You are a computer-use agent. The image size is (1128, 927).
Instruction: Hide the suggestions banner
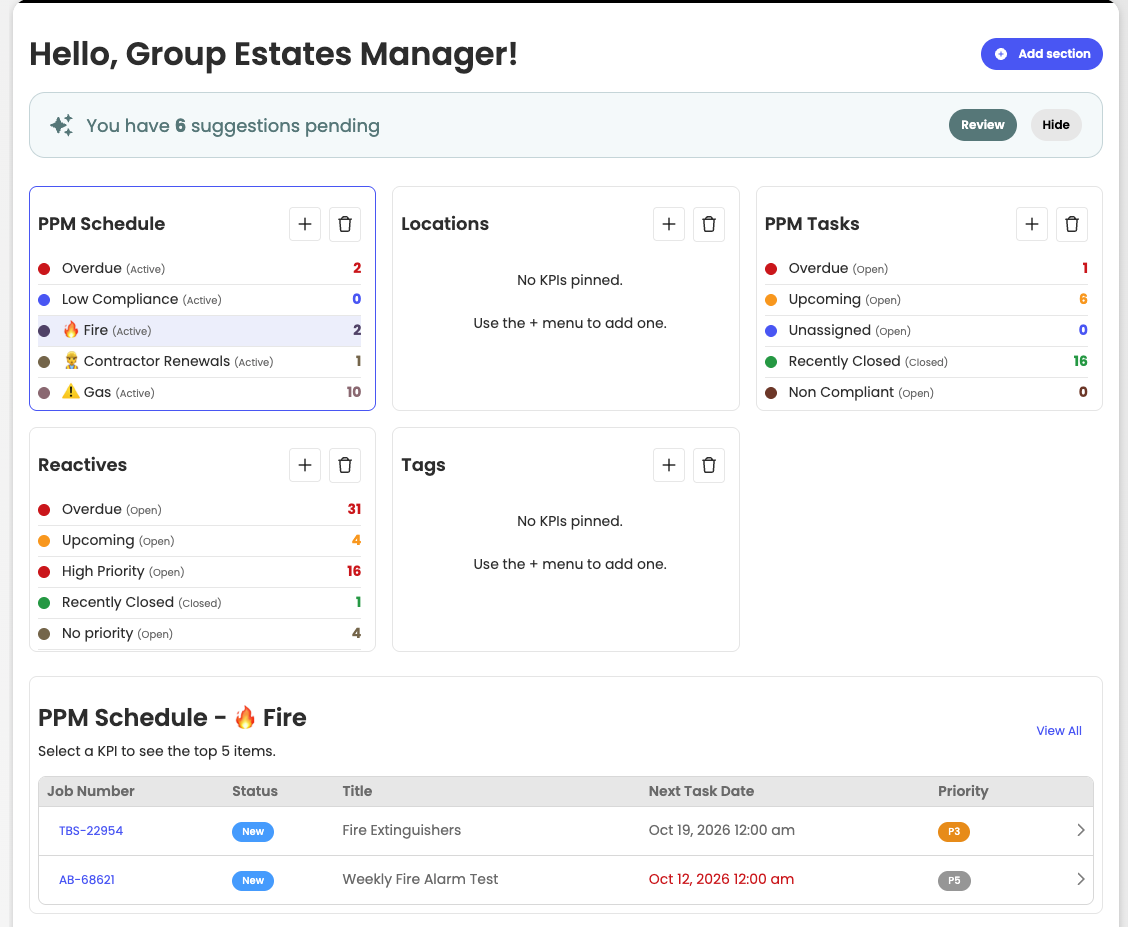[1055, 125]
